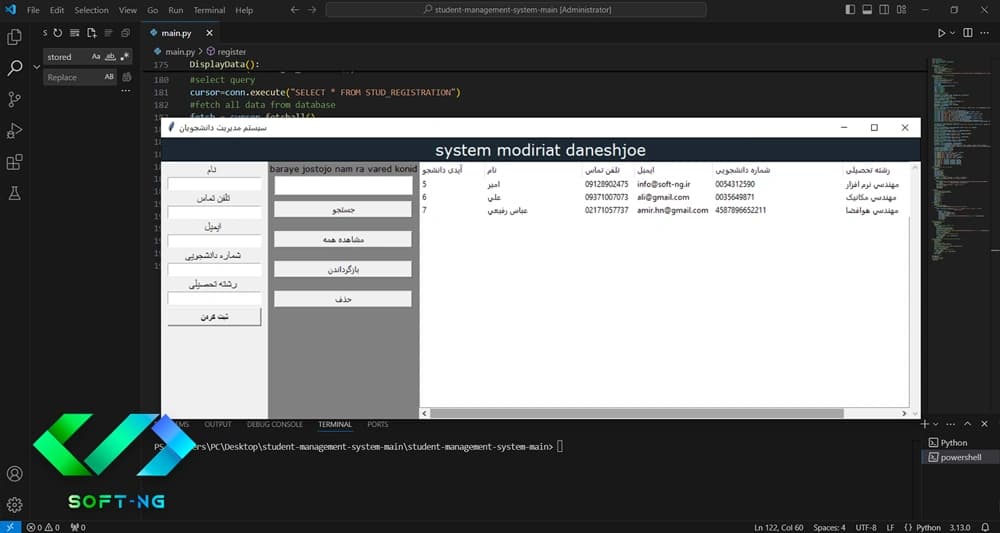Open the Search view in activity bar
1000x533 pixels.
[x=14, y=68]
